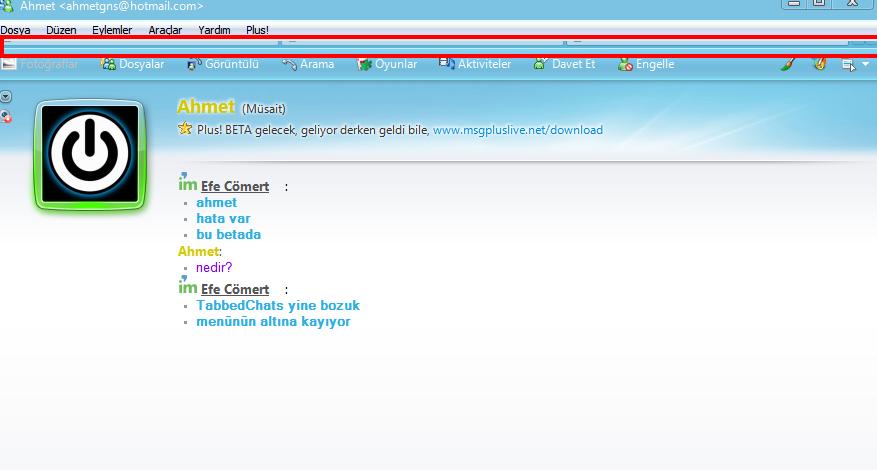This screenshot has width=877, height=470.
Task: Click the star icon before the personal message
Action: click(x=185, y=129)
